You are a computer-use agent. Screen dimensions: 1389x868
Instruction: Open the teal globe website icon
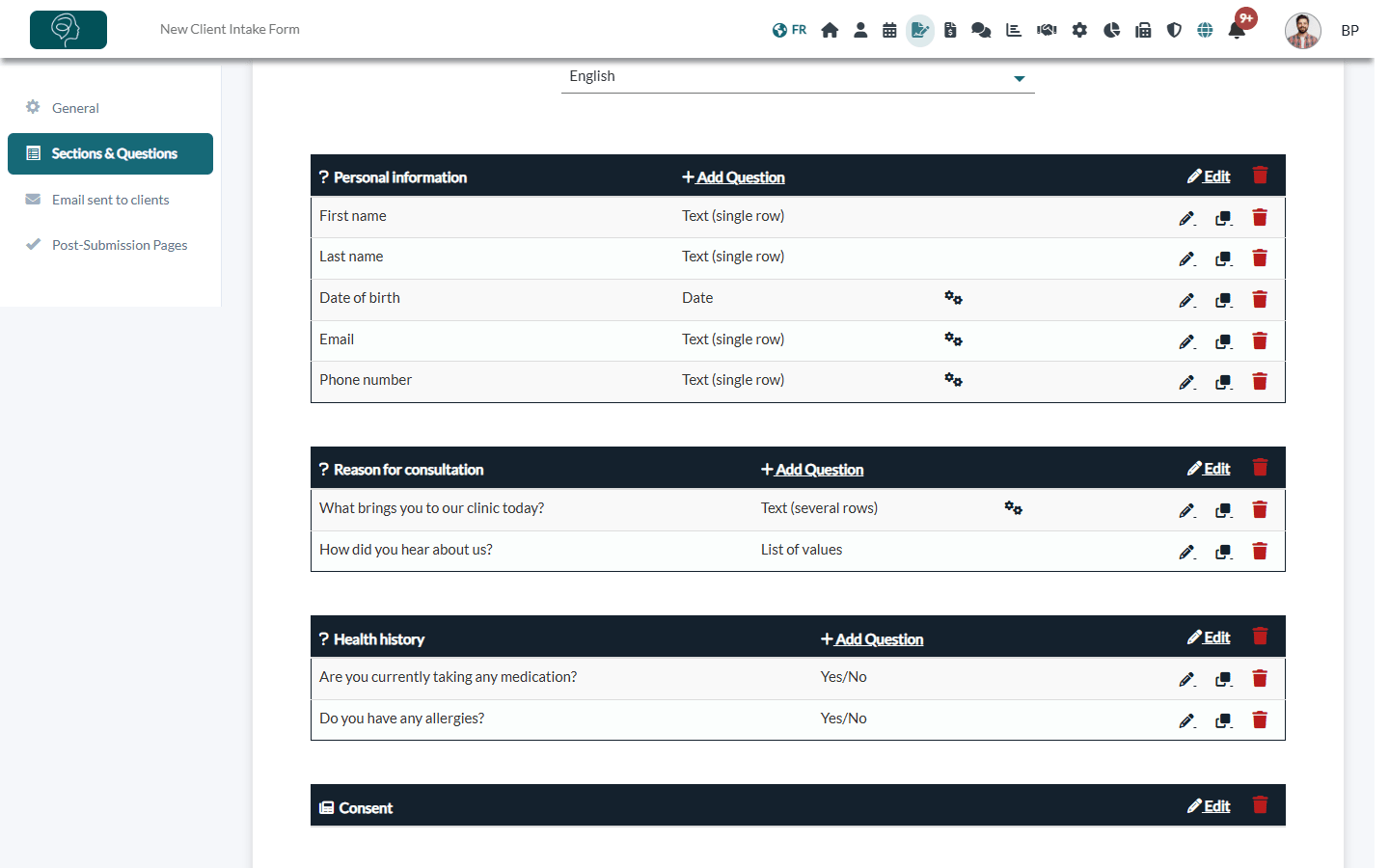[1205, 30]
